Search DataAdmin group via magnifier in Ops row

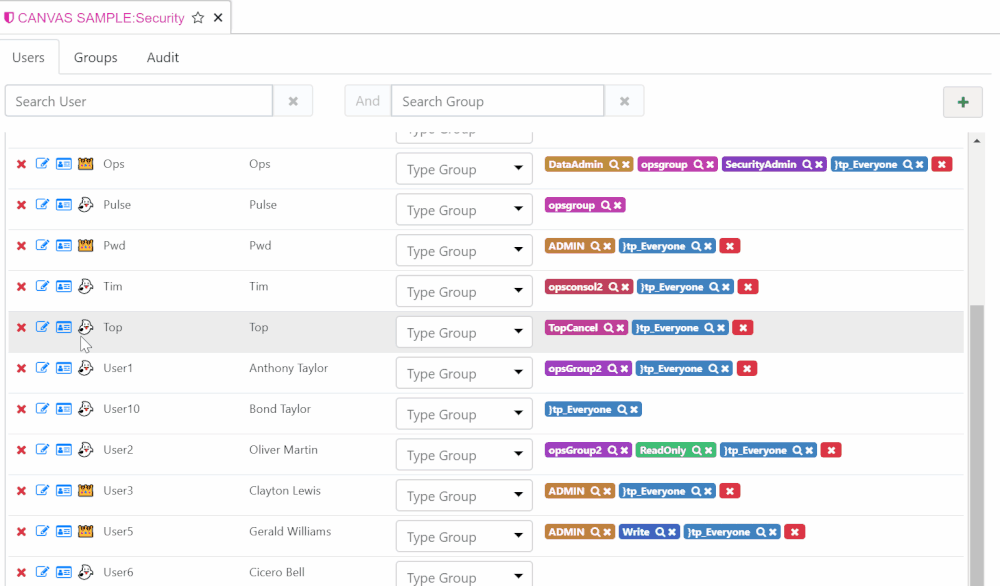pos(614,164)
